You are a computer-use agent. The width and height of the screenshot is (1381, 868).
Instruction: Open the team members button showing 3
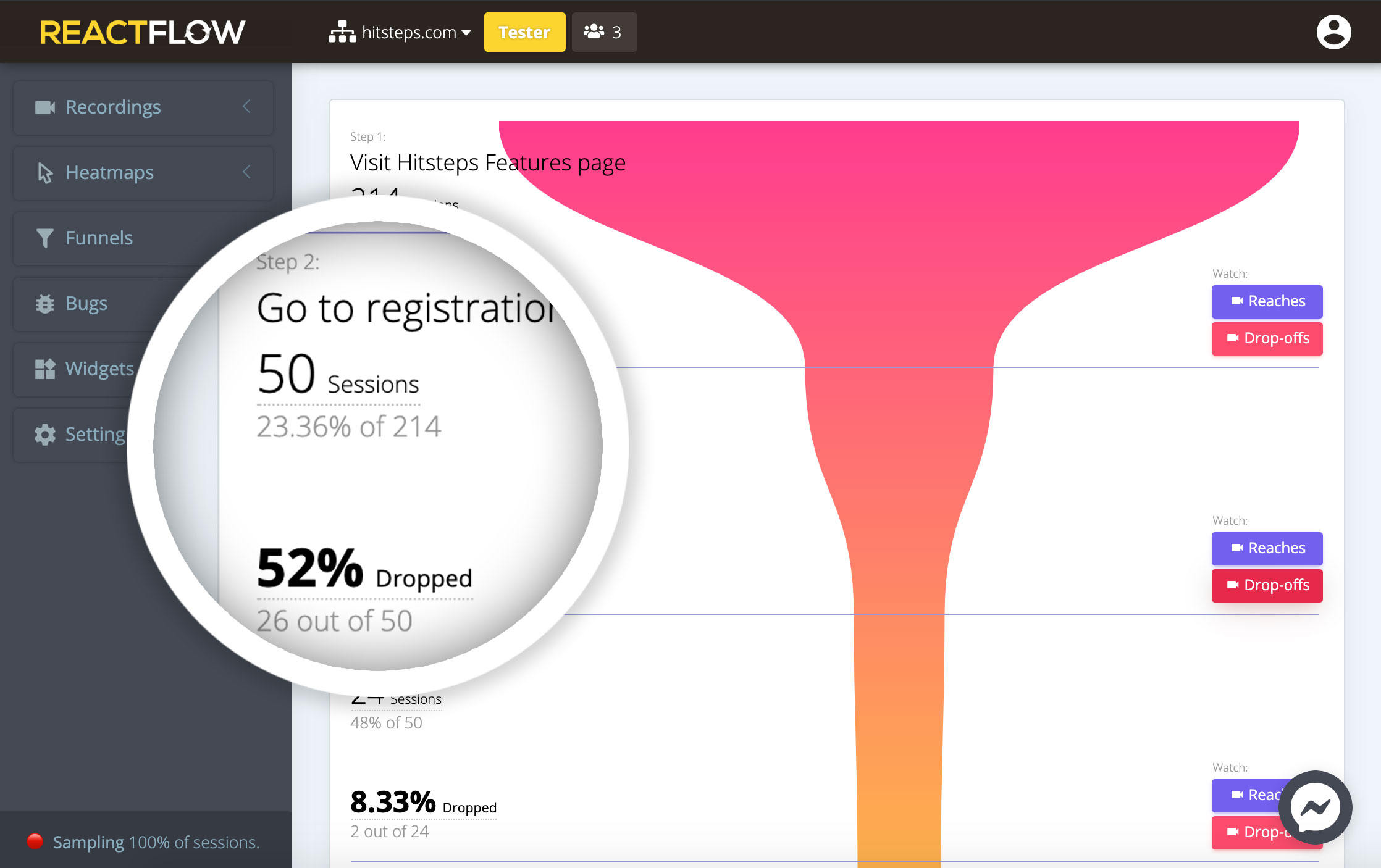[x=604, y=32]
